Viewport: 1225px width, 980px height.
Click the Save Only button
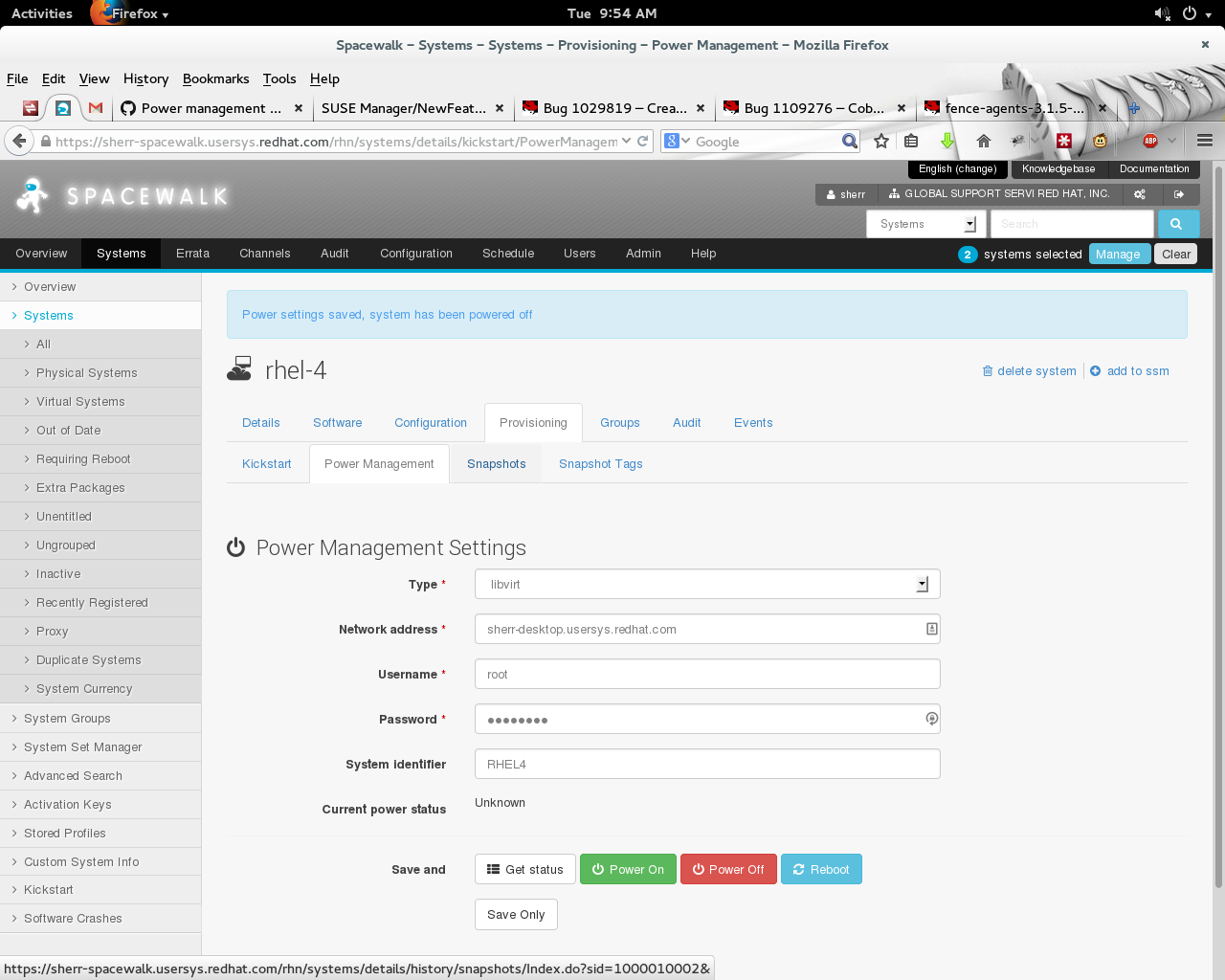click(516, 914)
